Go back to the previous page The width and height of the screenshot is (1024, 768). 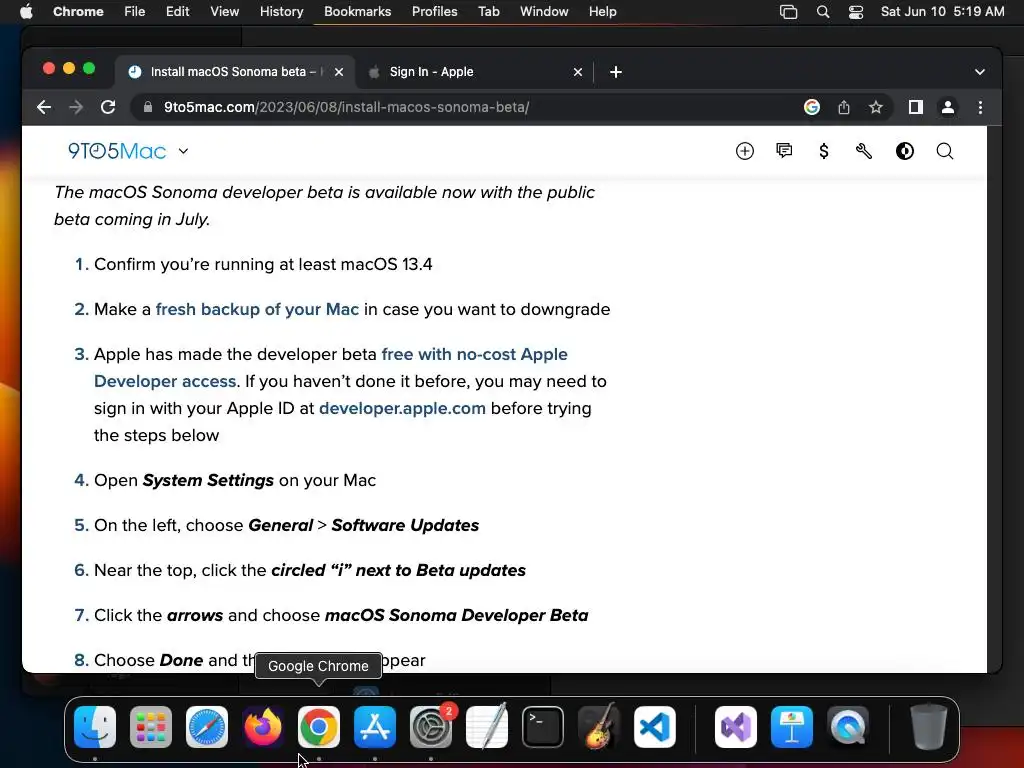point(44,107)
